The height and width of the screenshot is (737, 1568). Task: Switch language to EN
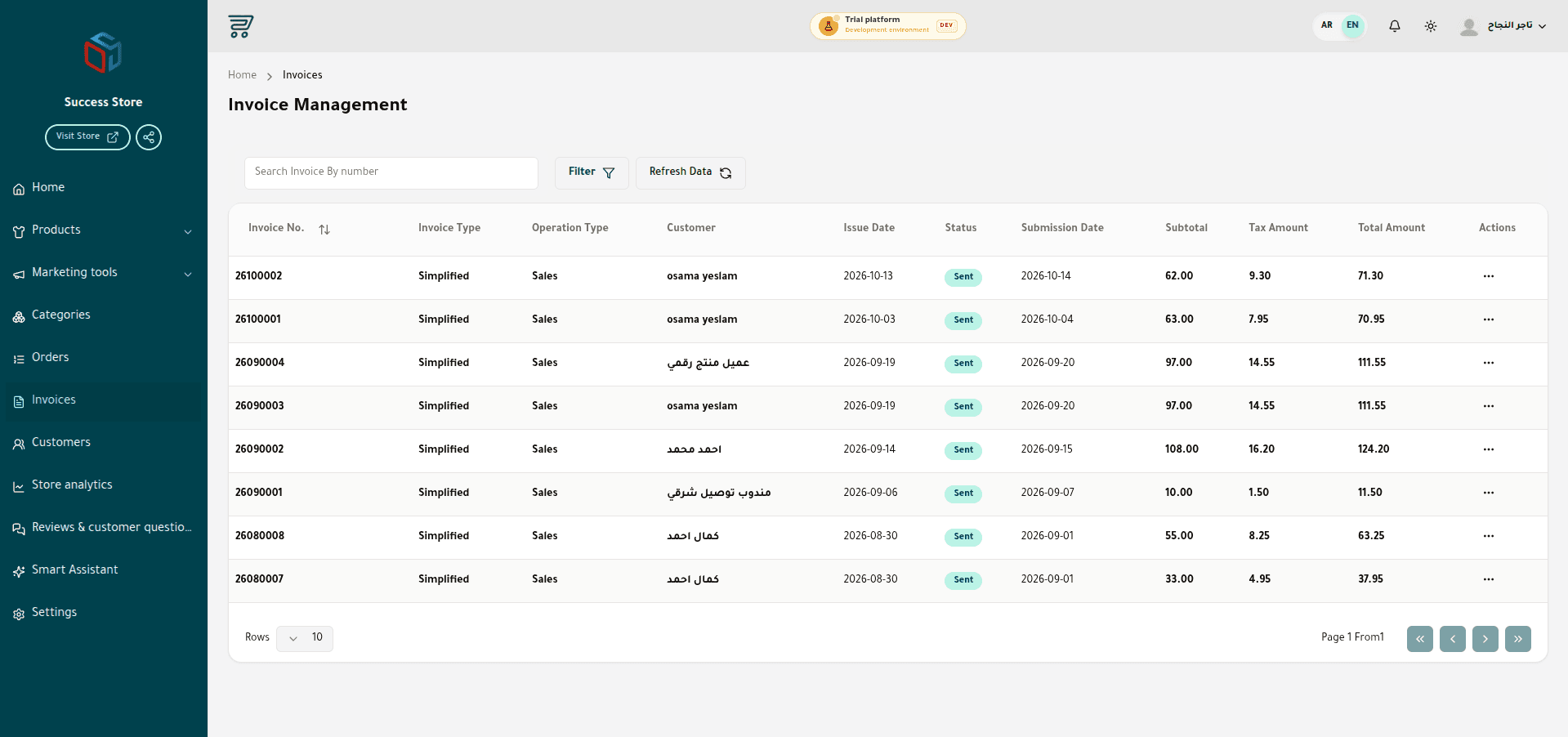pyautogui.click(x=1353, y=25)
